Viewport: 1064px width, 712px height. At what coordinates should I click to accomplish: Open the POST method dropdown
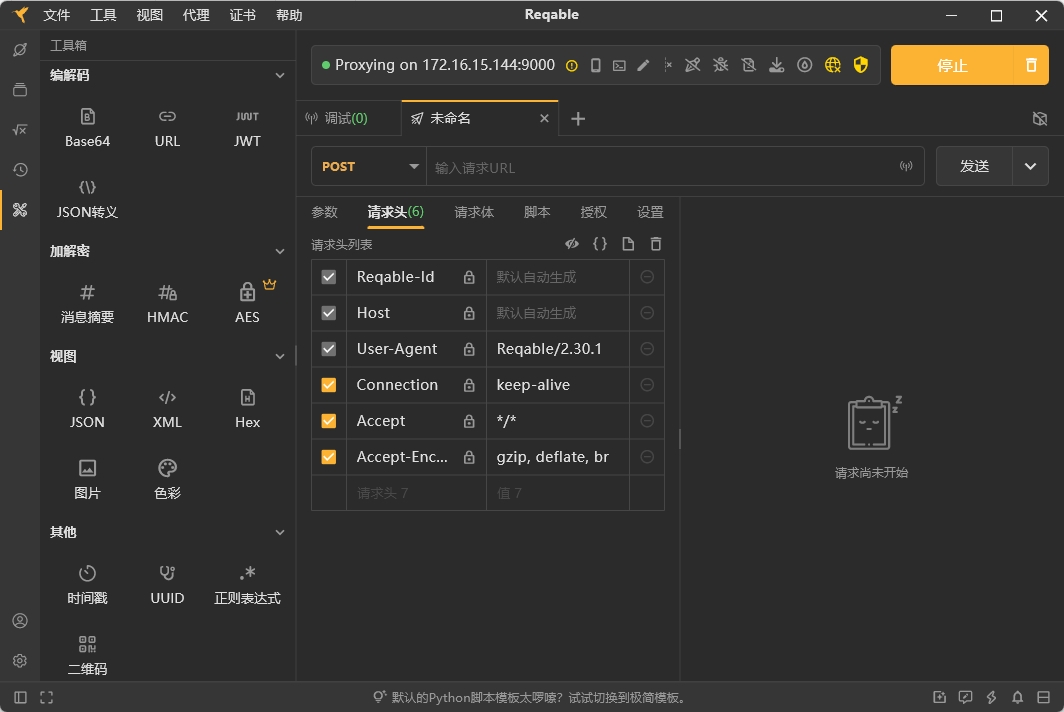[368, 166]
